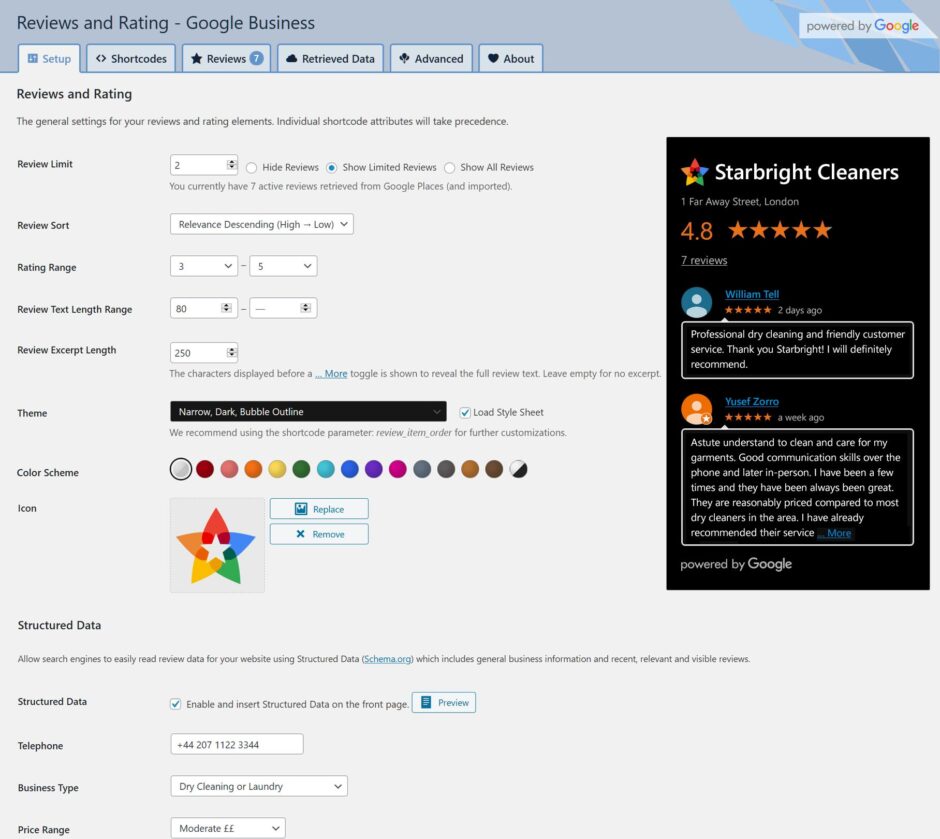Click the rating star icons in preview
The height and width of the screenshot is (839, 940).
pyautogui.click(x=780, y=230)
